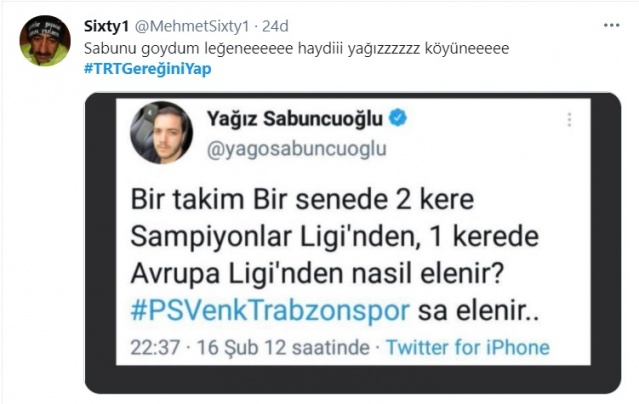
Task: Open the Sixty1 display name
Action: pyautogui.click(x=106, y=26)
